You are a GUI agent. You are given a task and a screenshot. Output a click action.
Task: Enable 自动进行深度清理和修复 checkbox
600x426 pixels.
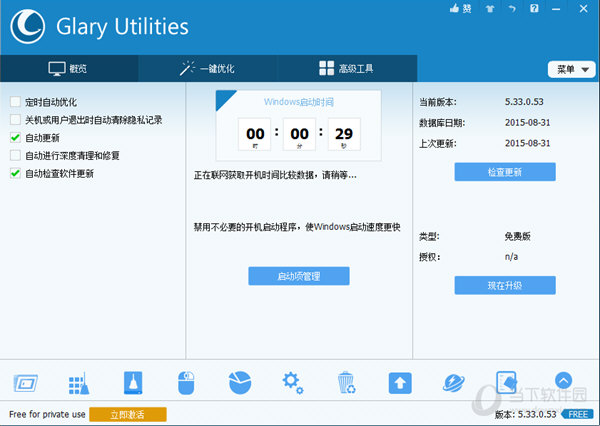[15, 155]
